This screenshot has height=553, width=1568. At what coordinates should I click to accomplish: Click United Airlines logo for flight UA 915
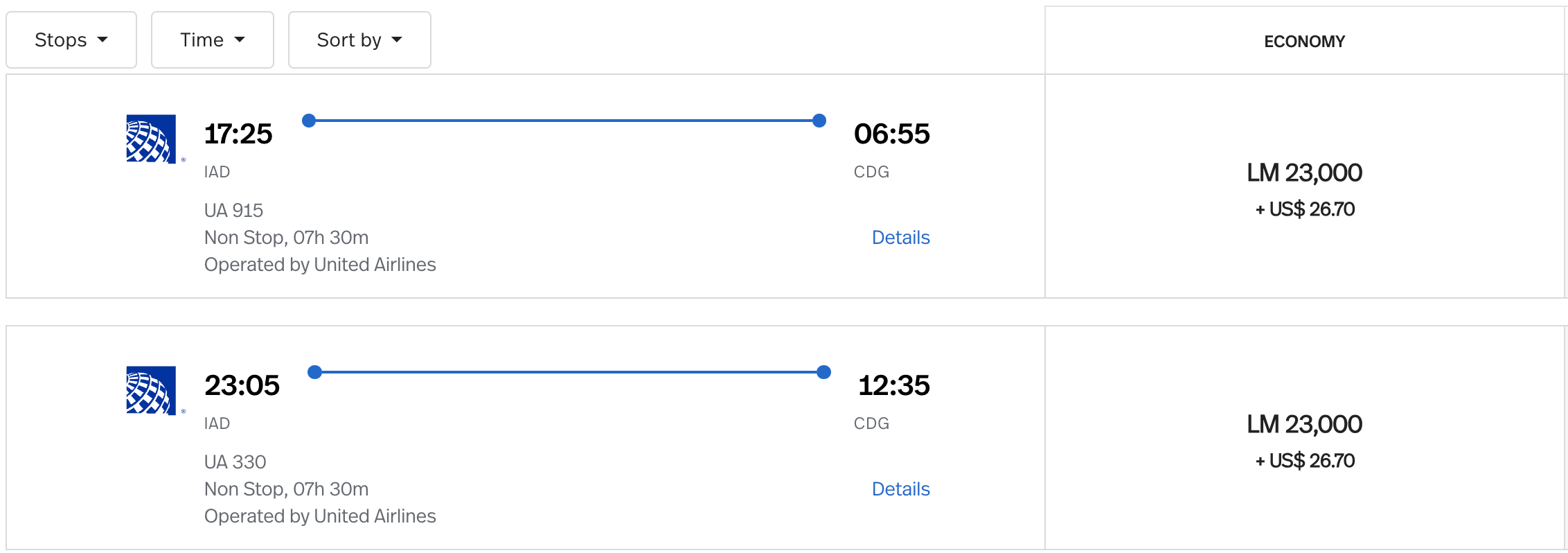(x=152, y=139)
